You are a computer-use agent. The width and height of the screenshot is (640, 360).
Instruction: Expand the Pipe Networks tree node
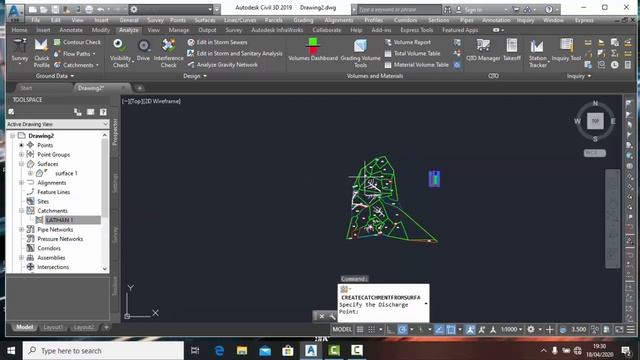pos(21,230)
